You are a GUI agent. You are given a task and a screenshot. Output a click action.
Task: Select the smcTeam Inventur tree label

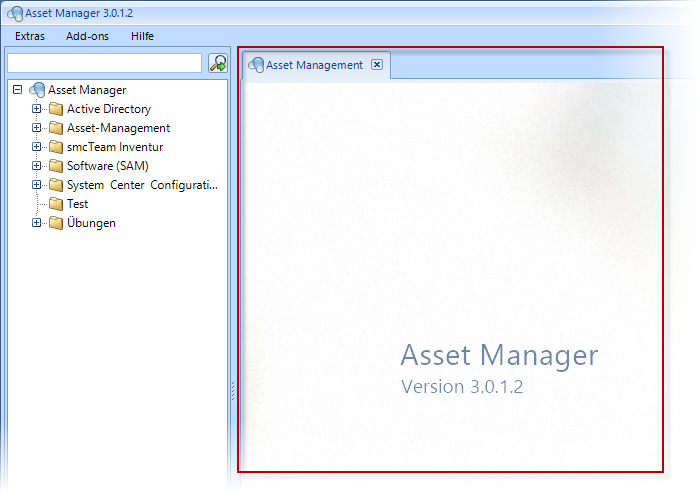115,147
